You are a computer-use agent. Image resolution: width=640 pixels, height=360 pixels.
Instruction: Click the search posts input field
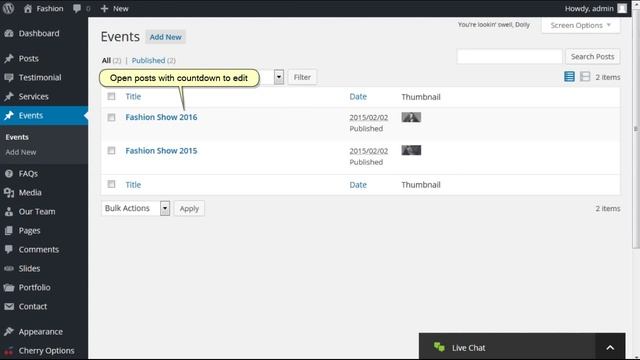[510, 57]
